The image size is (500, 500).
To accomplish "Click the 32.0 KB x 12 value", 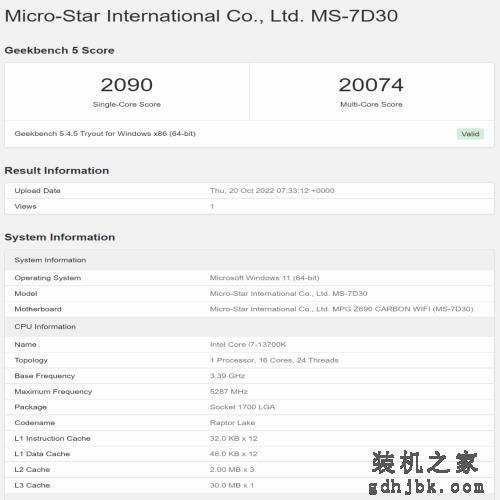I will coord(234,438).
